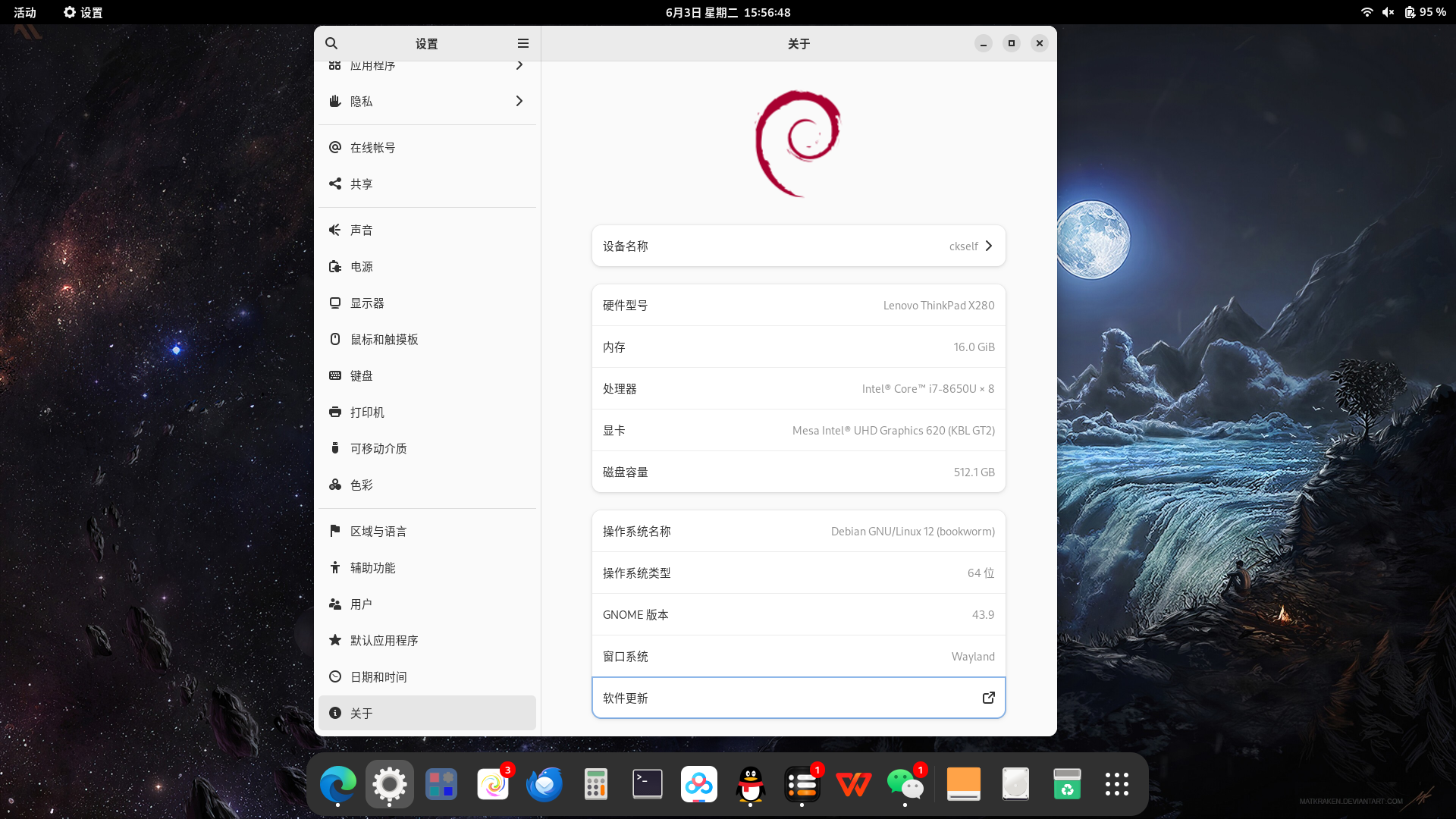
Task: Open 电源 power settings
Action: coord(427,266)
